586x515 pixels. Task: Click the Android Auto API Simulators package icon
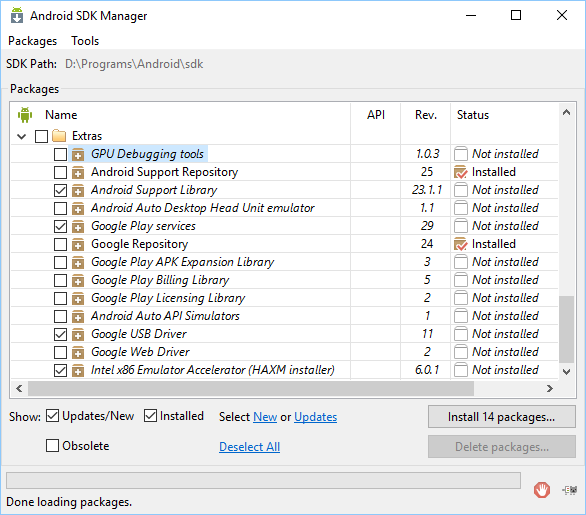[78, 316]
